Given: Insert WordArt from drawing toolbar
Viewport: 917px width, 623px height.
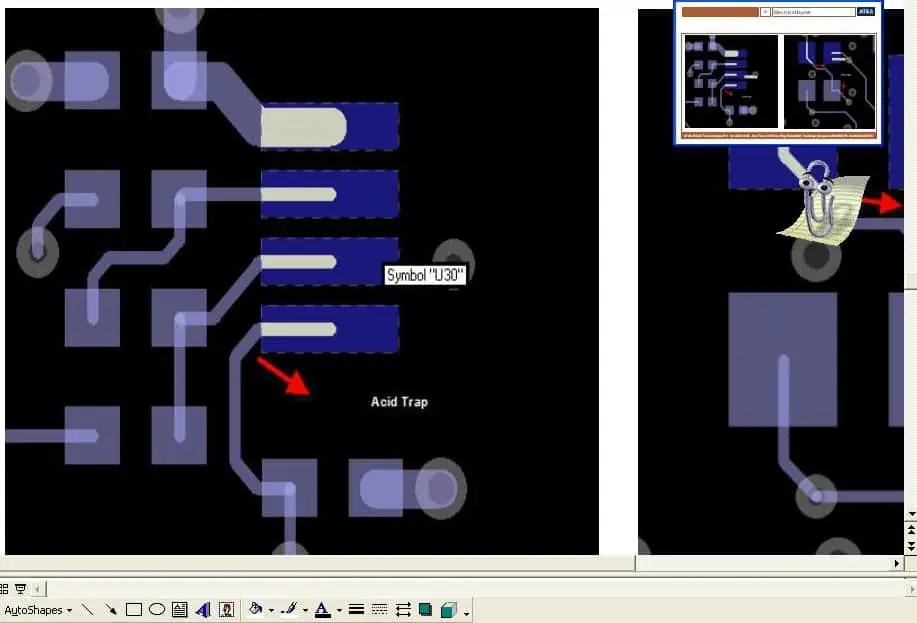Looking at the screenshot, I should click(x=203, y=610).
